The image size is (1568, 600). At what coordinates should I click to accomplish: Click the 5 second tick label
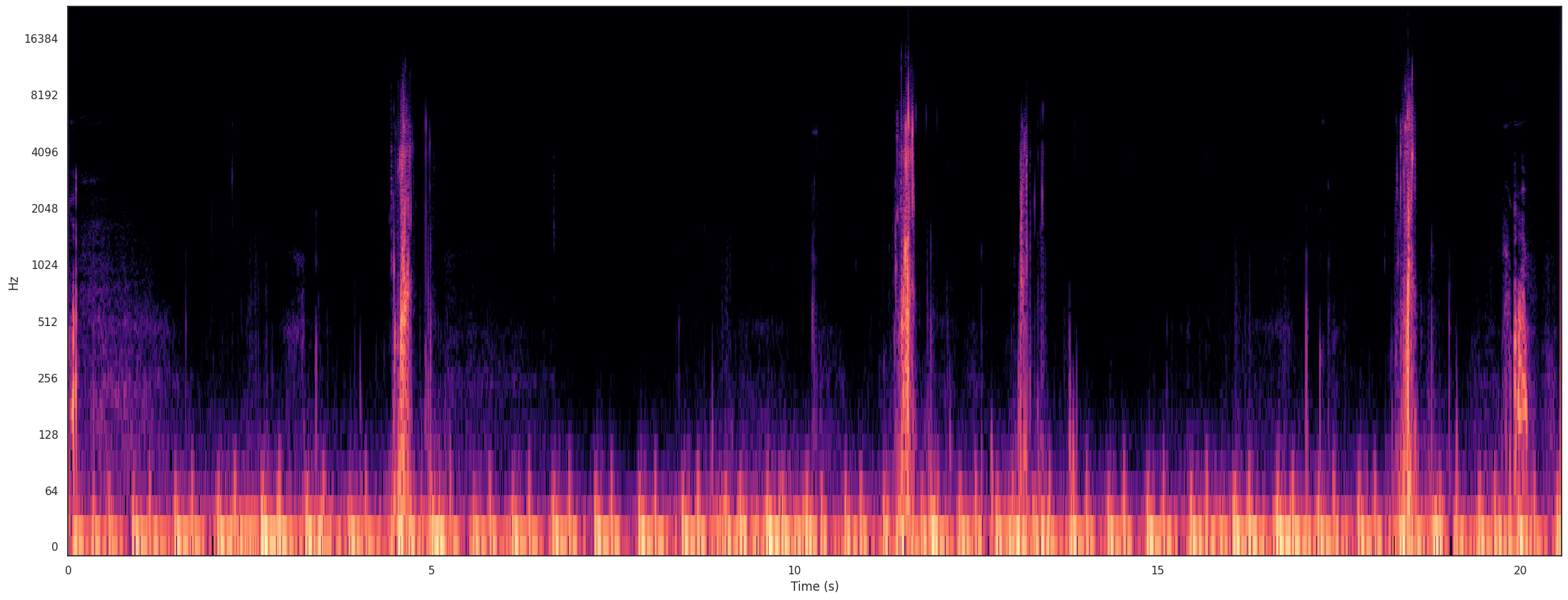pos(431,570)
